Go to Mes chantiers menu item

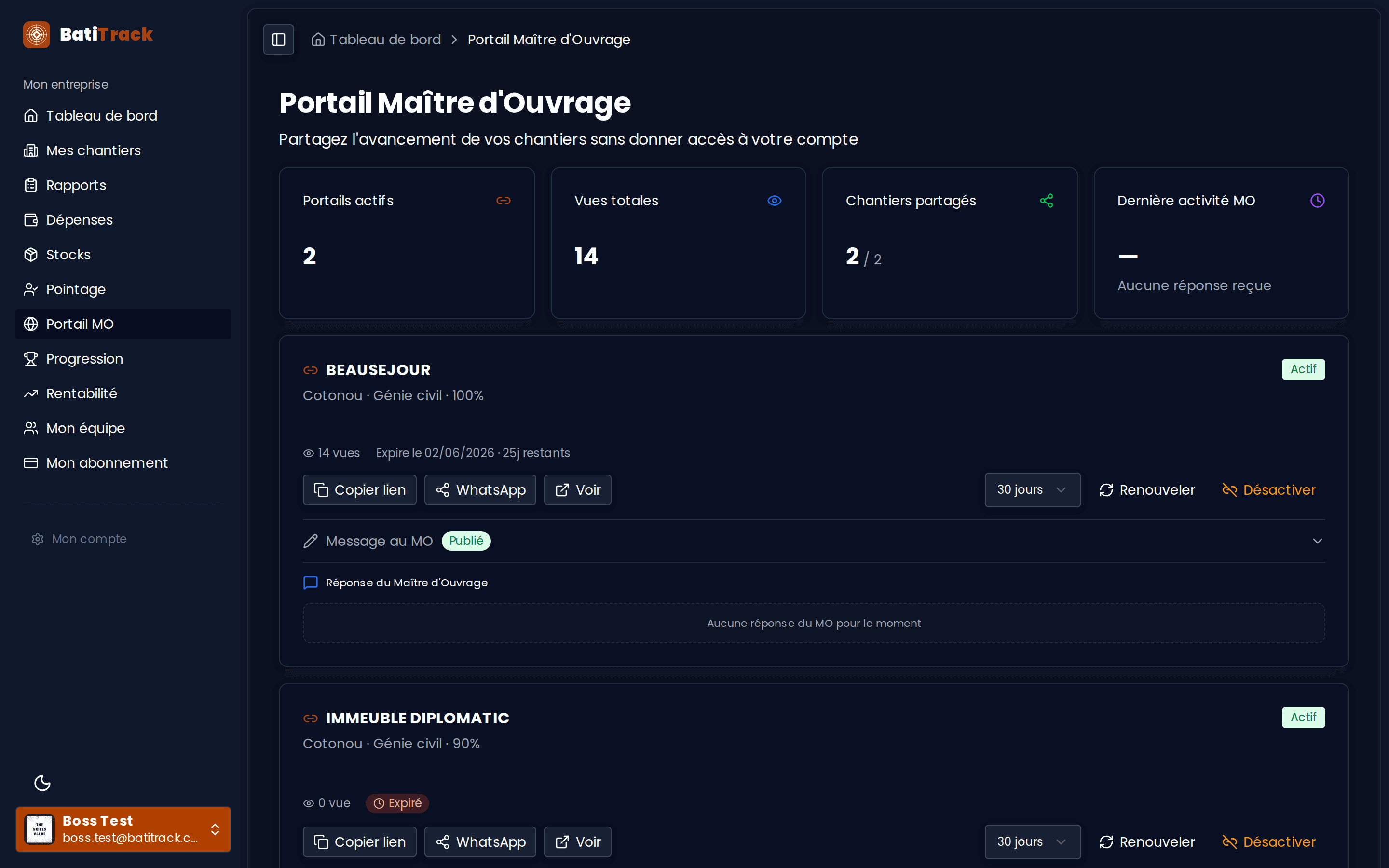pyautogui.click(x=123, y=150)
